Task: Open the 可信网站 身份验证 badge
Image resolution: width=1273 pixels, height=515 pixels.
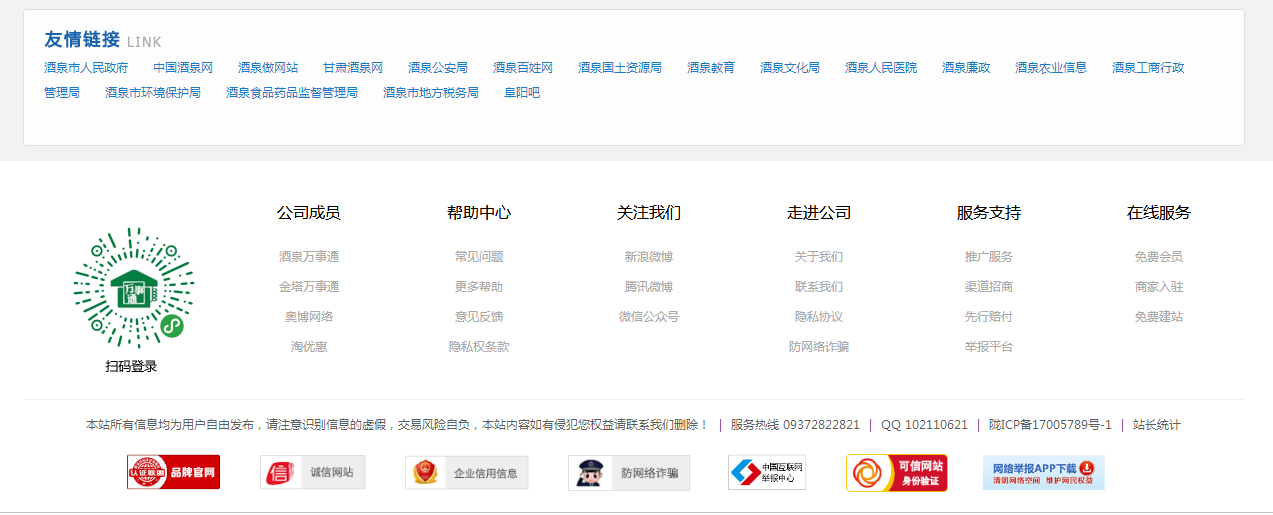Action: tap(896, 472)
